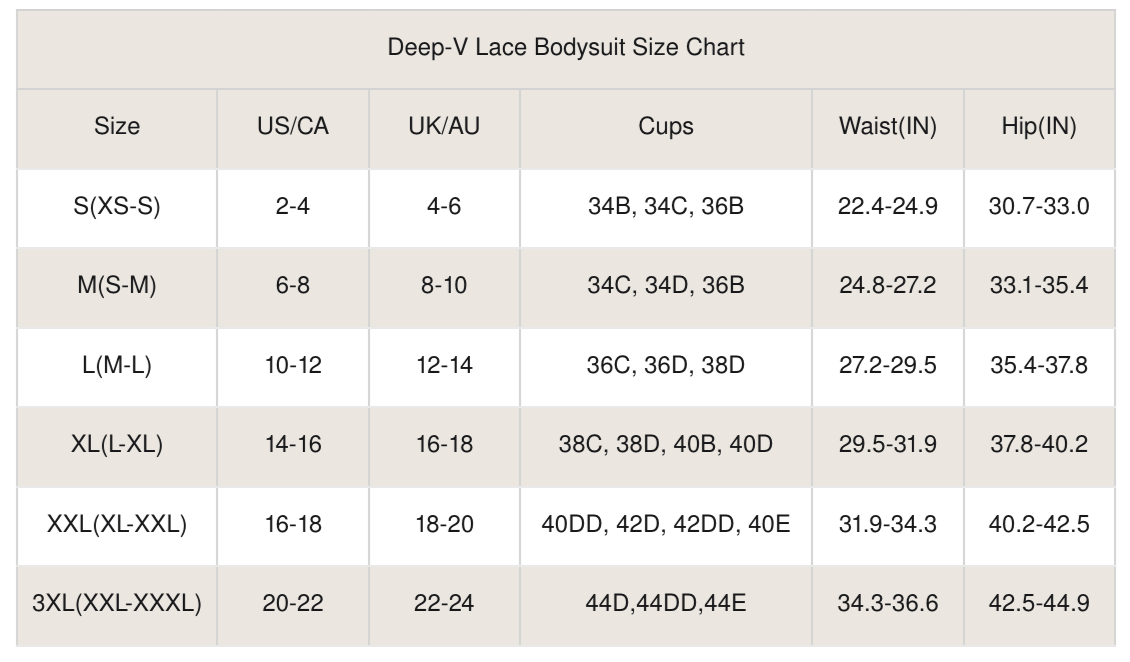Click the Hip(IN) column header
1130x662 pixels.
(x=1039, y=127)
